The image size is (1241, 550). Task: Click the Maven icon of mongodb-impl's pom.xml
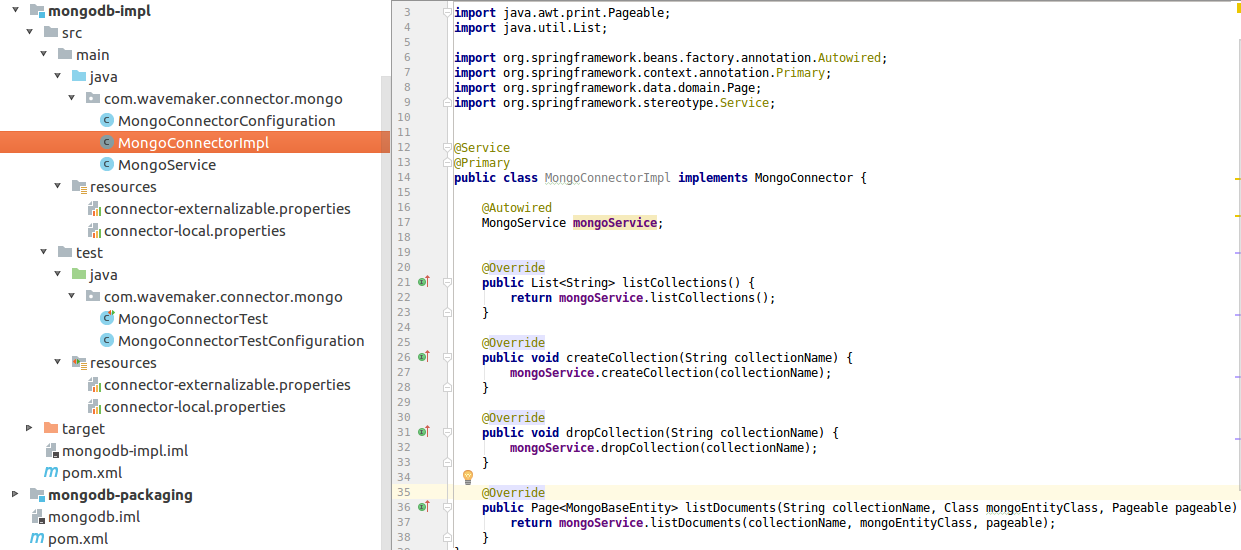click(51, 473)
